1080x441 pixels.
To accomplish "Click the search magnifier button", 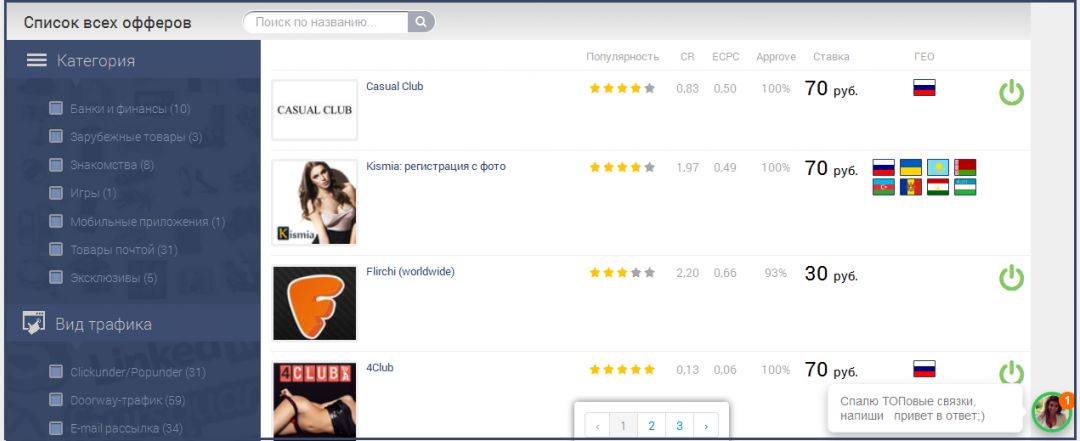I will 421,22.
